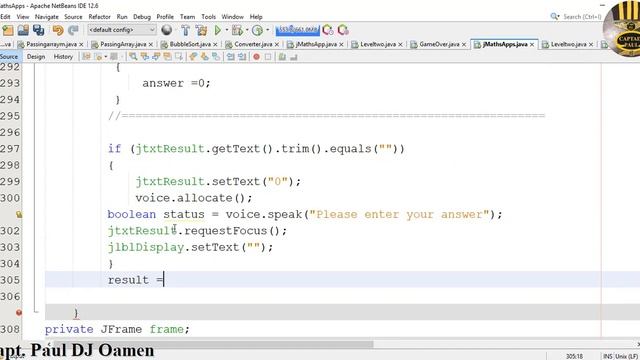
Task: Open the Edit menu
Action: click(x=5, y=17)
